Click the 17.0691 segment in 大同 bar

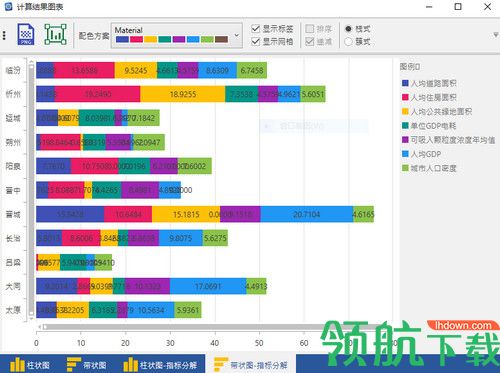(208, 286)
